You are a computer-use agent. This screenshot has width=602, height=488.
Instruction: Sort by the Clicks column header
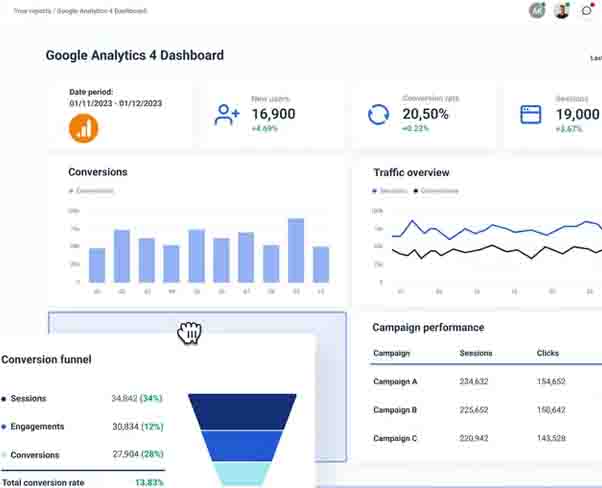[548, 353]
